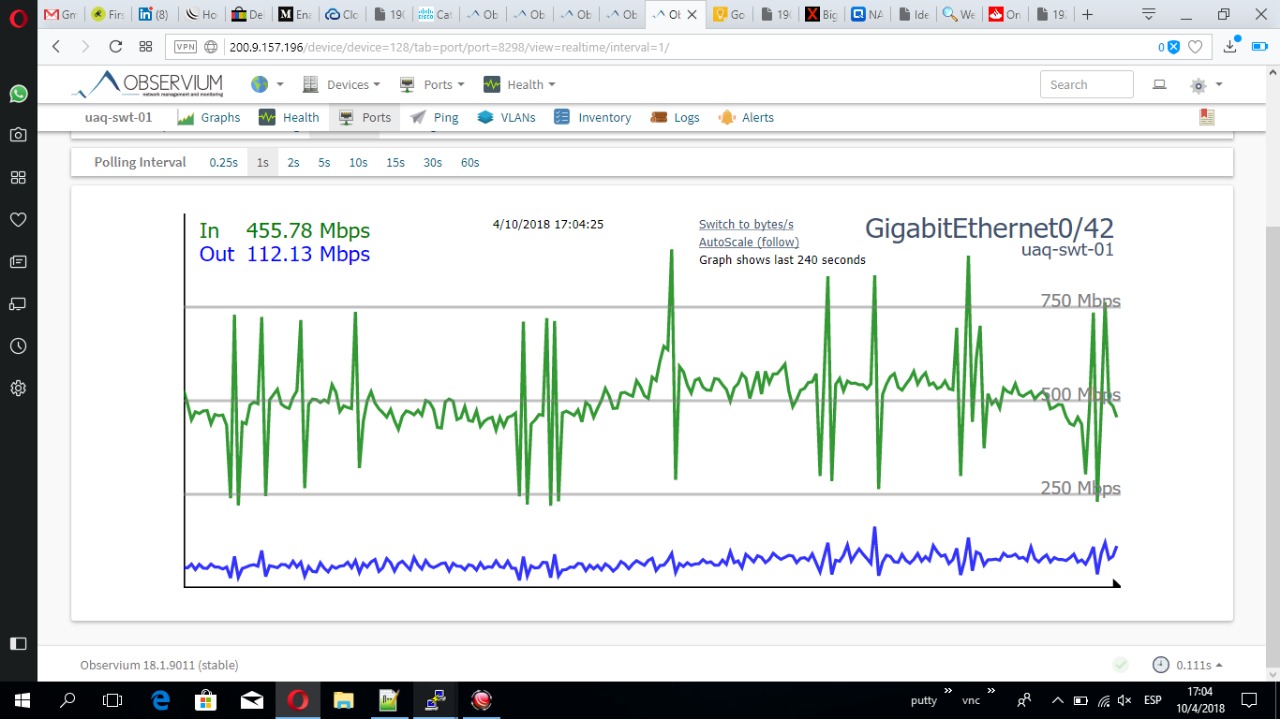Screen dimensions: 1280x719
Task: Click the Observium Search field
Action: coord(1086,85)
